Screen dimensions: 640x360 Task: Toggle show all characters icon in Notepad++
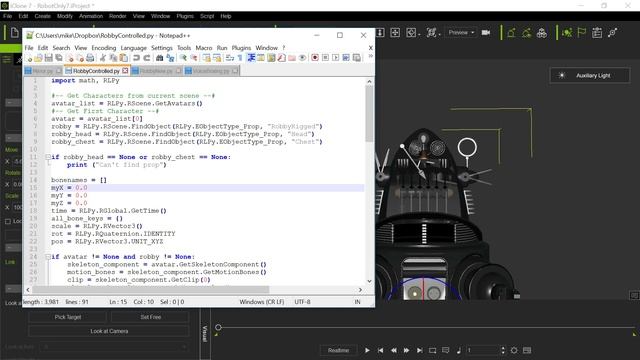pyautogui.click(x=240, y=58)
